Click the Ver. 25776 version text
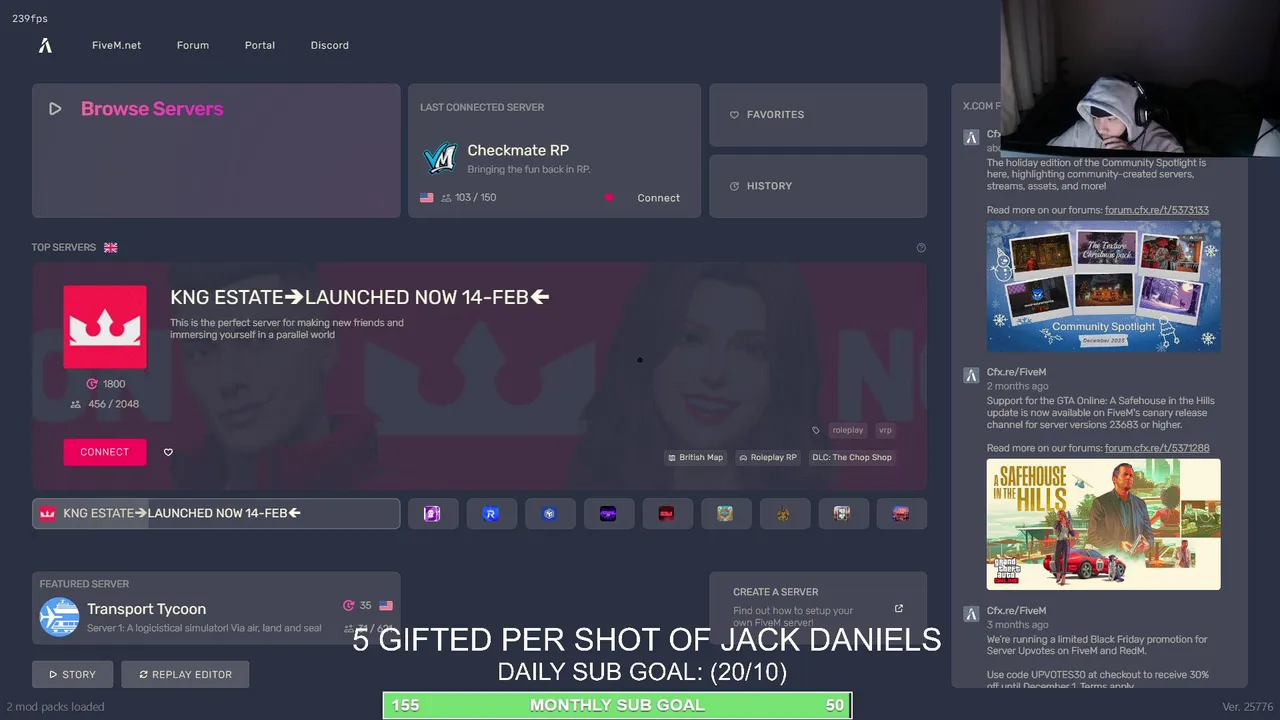Screen dimensions: 1280x720 pos(1247,707)
